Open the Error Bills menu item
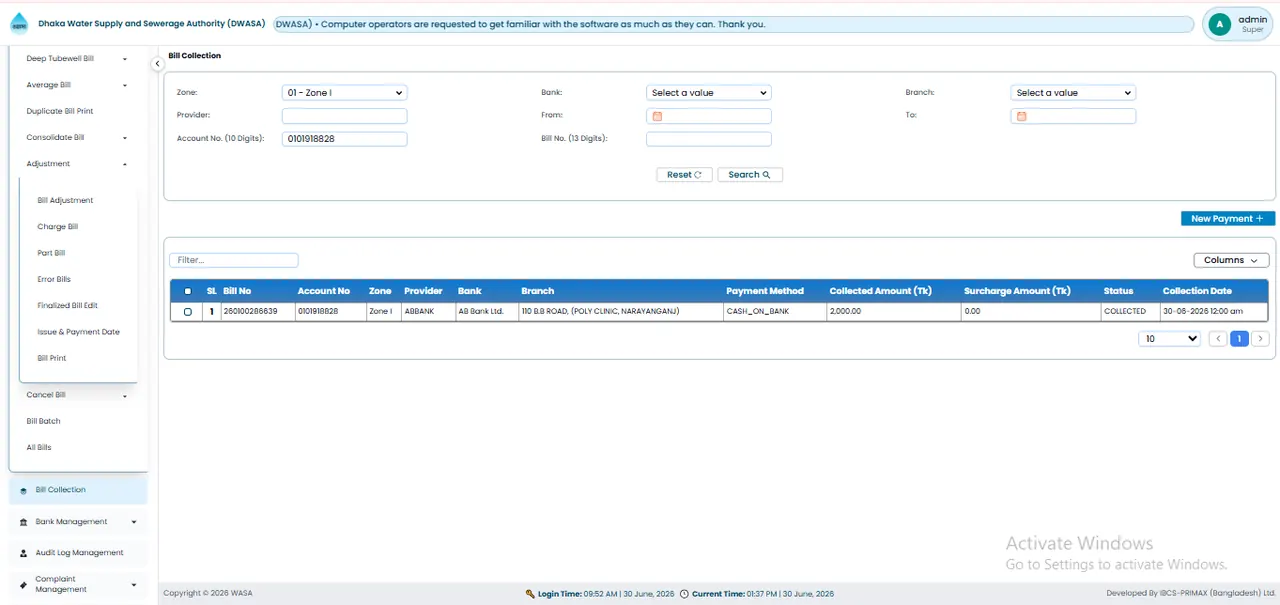Screen dimensions: 1280x605 pyautogui.click(x=54, y=279)
